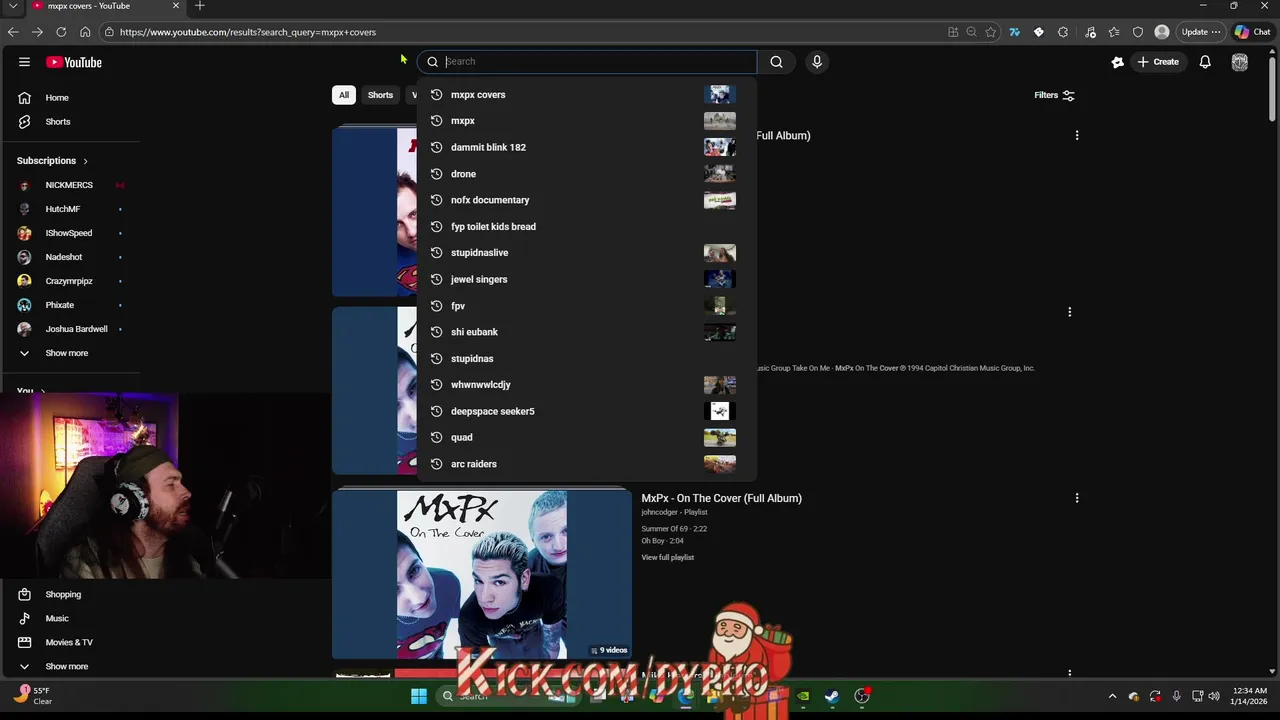Click the browser Update button

coord(1200,32)
